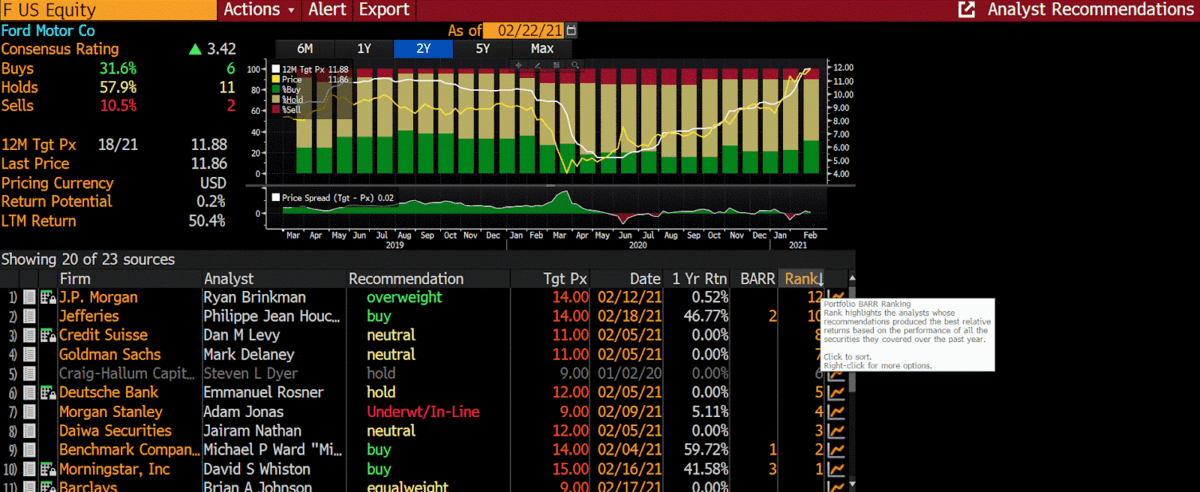The width and height of the screenshot is (1200, 492).
Task: Toggle Price Spread legend series
Action: coord(334,198)
